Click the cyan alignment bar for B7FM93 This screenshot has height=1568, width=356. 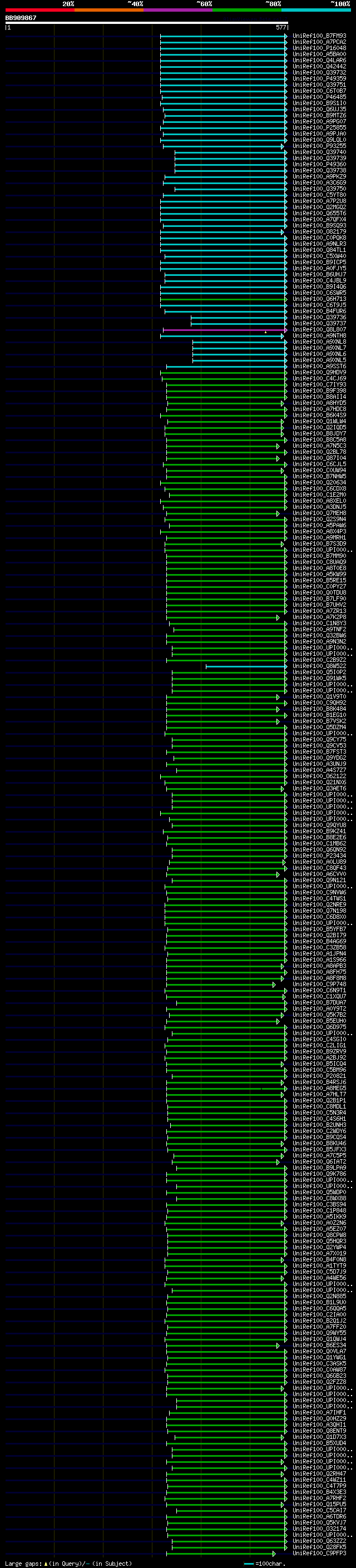click(x=224, y=37)
